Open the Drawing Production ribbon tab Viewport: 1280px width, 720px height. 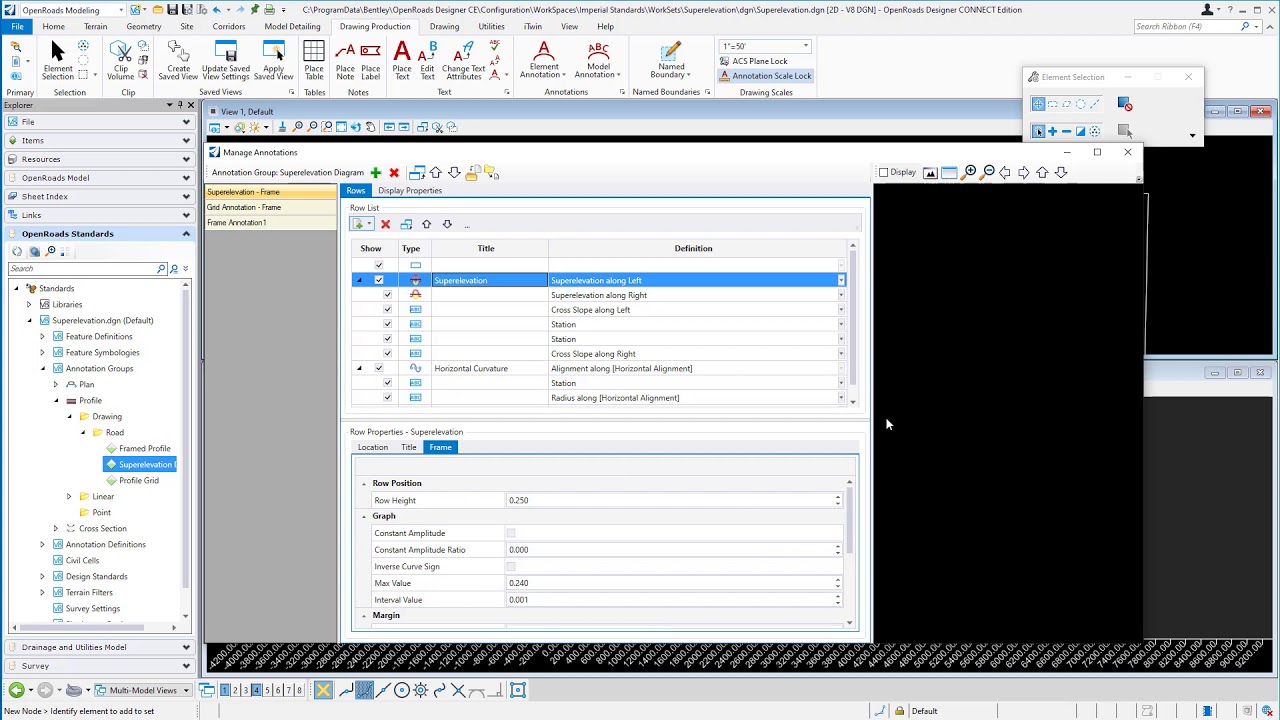click(375, 26)
